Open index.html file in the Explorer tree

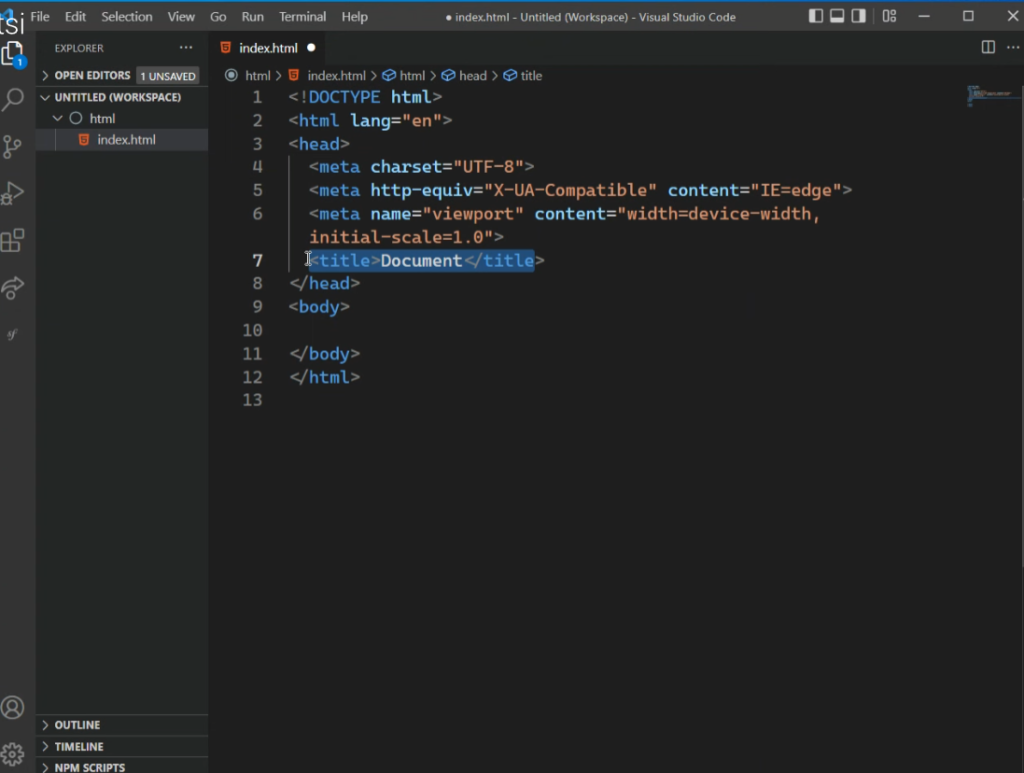[x=126, y=140]
